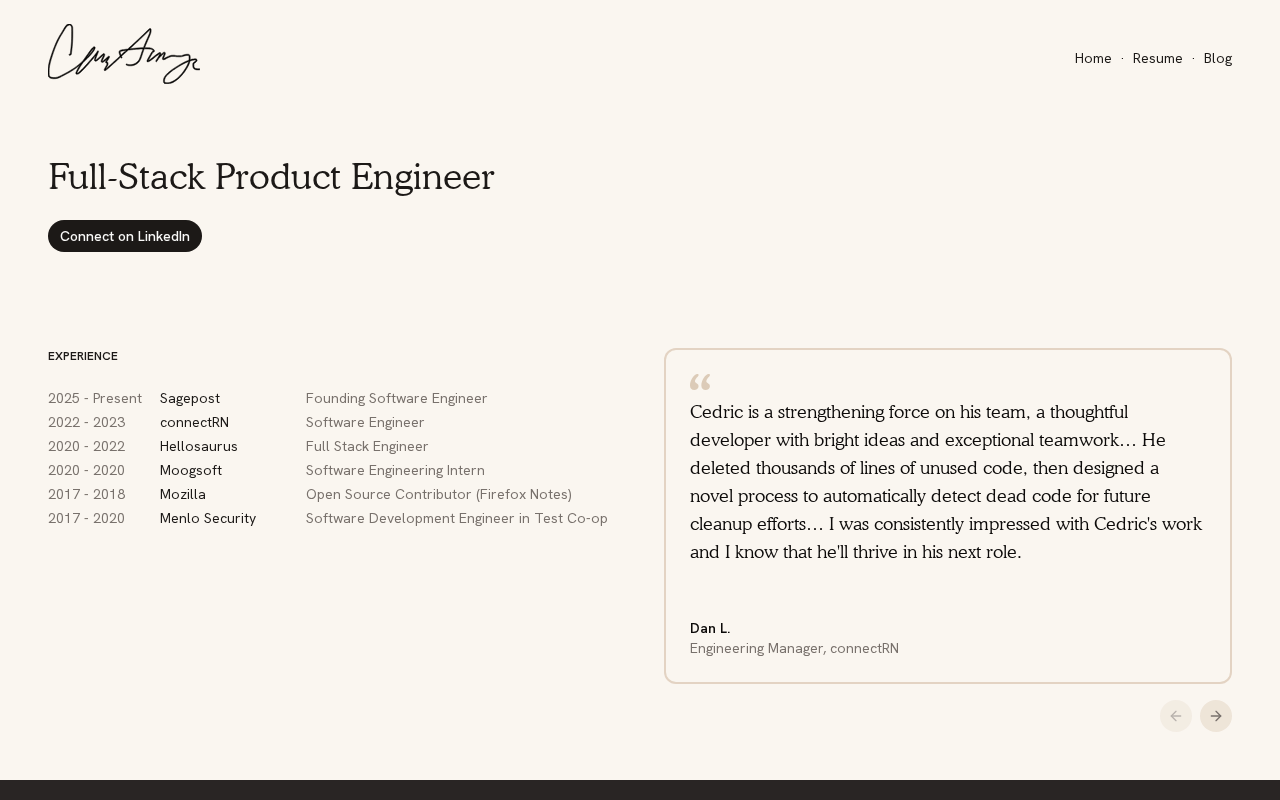Screen dimensions: 1280x800
Task: Click the previous testimonial left arrow
Action: [1175, 716]
